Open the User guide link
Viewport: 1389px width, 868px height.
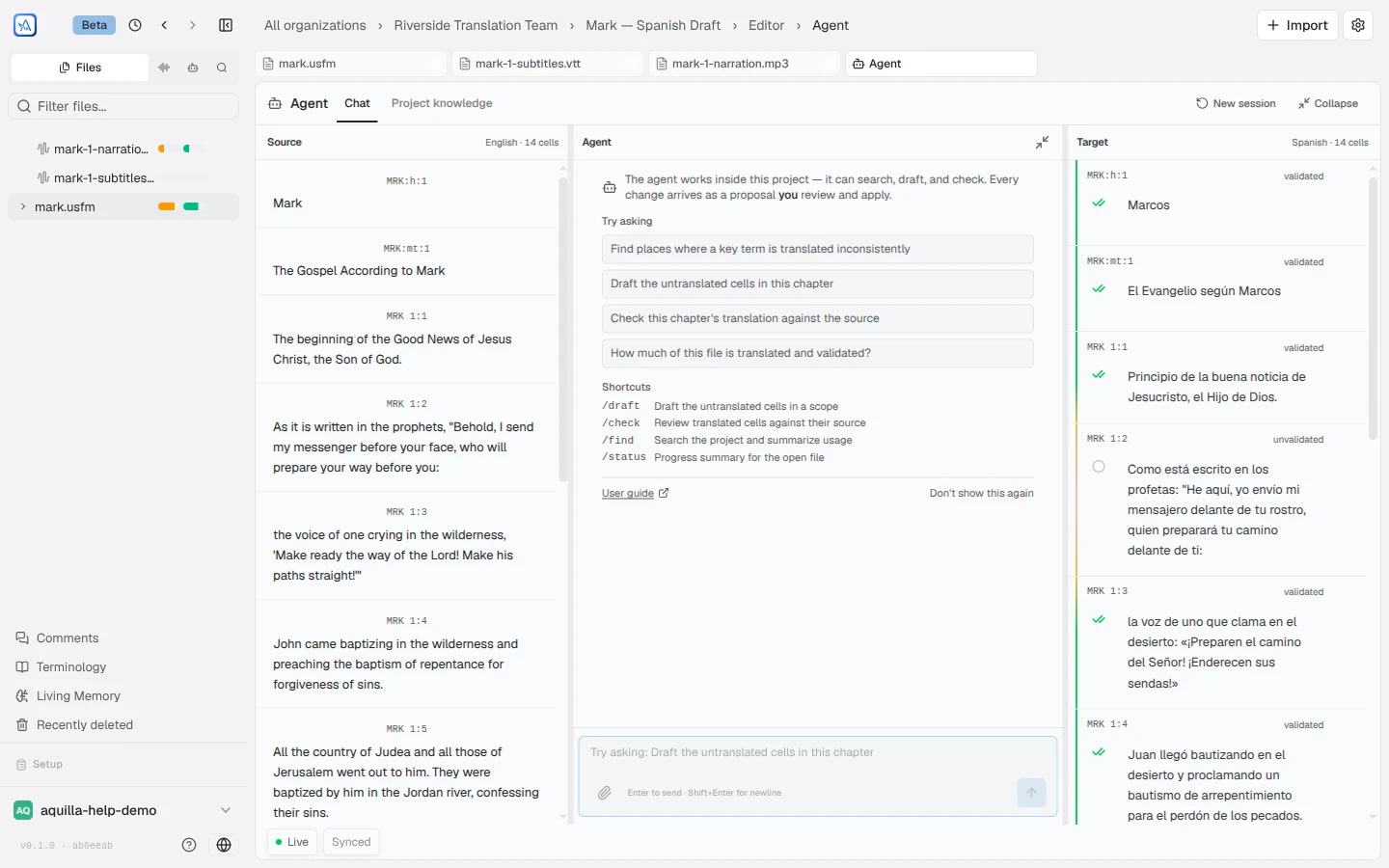(x=635, y=493)
